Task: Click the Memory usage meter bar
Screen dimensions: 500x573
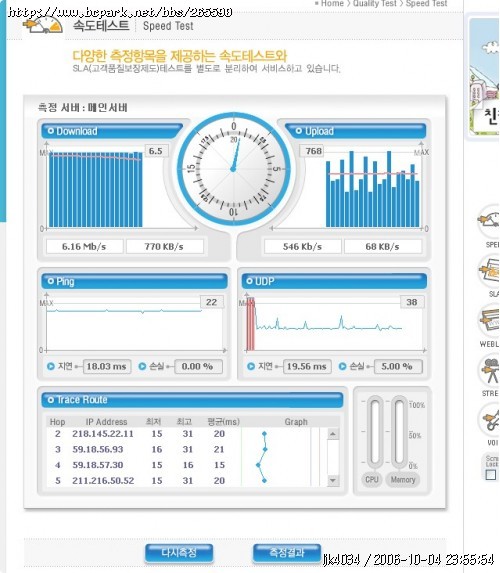Action: tap(399, 432)
